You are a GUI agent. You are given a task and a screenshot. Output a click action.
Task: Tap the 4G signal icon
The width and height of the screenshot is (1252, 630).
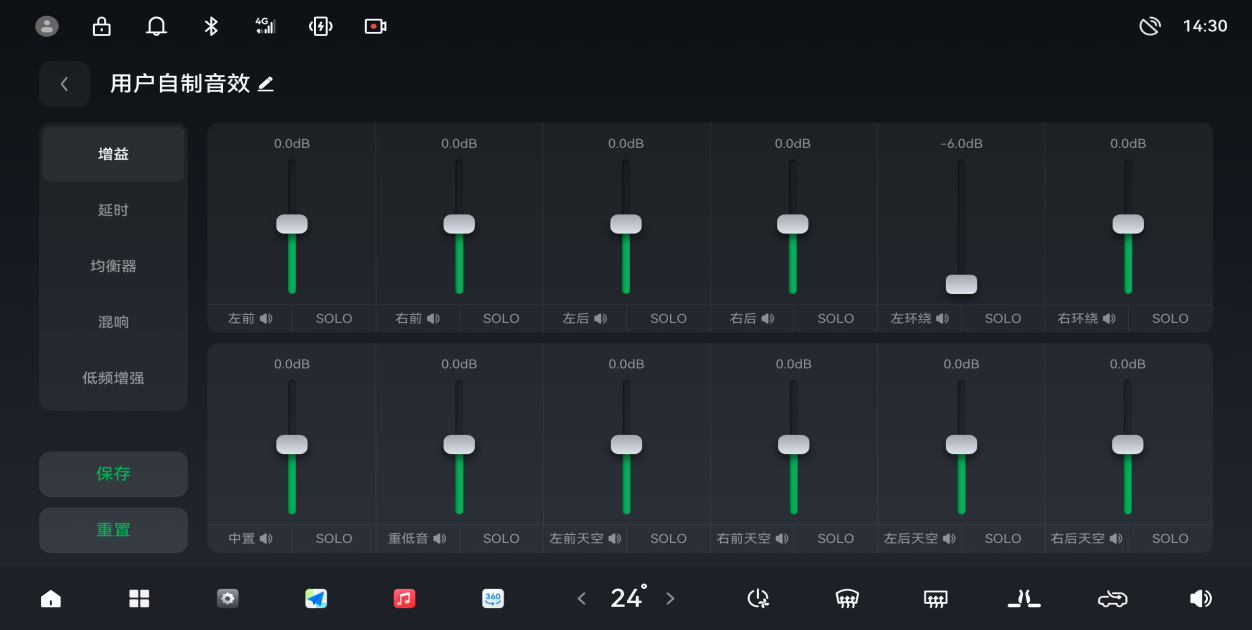[x=265, y=26]
